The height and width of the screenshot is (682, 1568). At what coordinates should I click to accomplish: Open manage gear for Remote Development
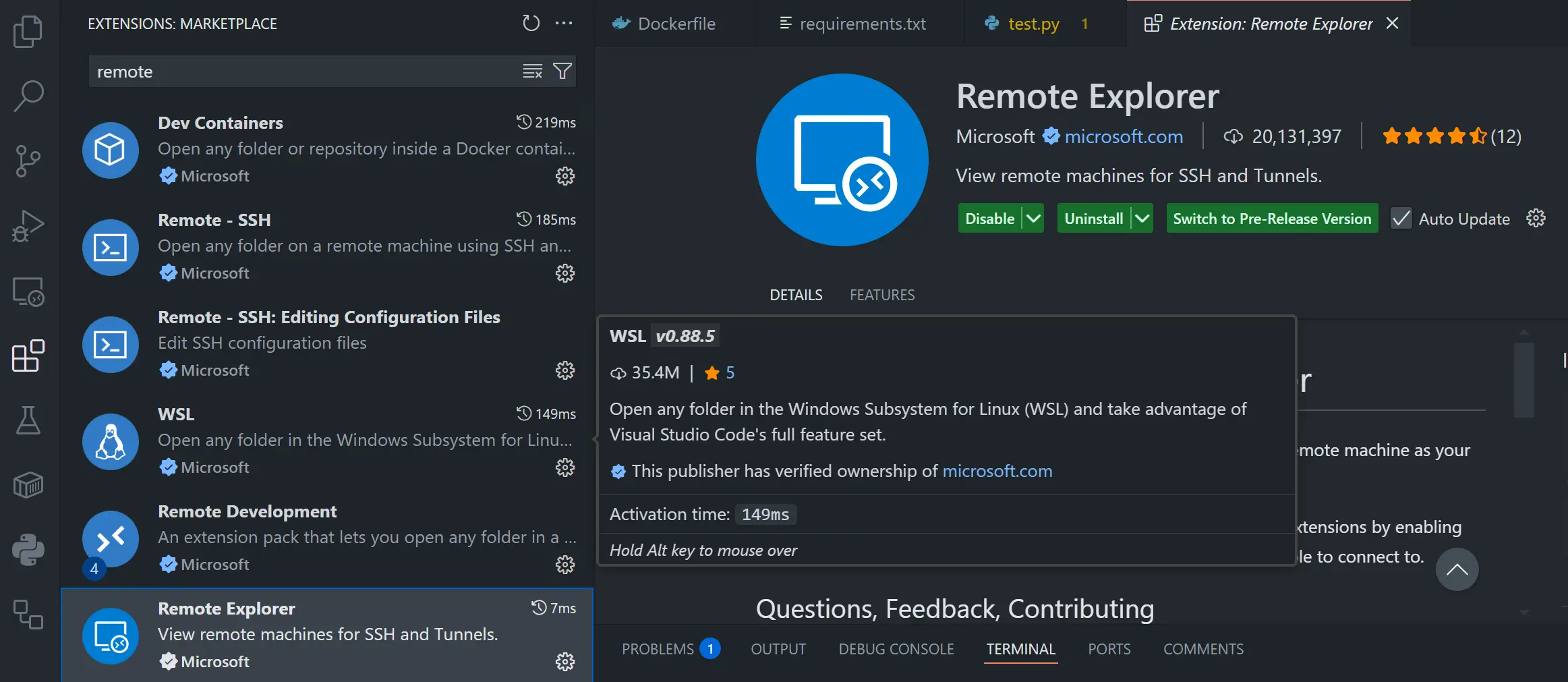point(565,565)
